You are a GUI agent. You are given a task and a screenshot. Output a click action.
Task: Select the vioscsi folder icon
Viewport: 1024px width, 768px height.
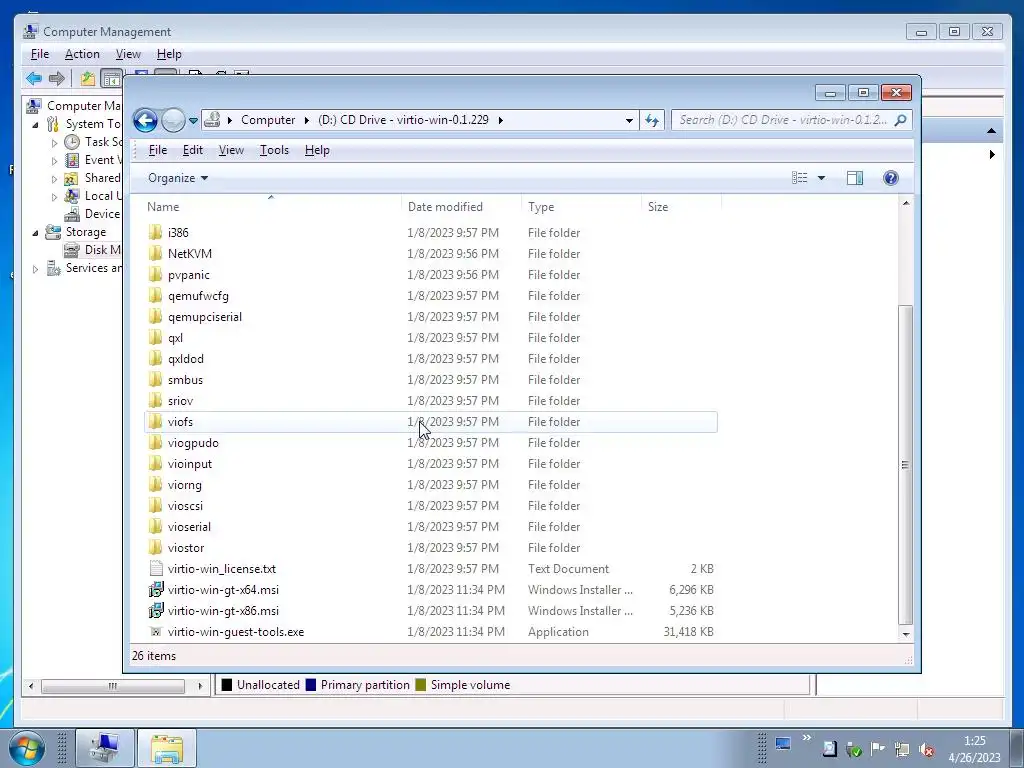(x=155, y=505)
